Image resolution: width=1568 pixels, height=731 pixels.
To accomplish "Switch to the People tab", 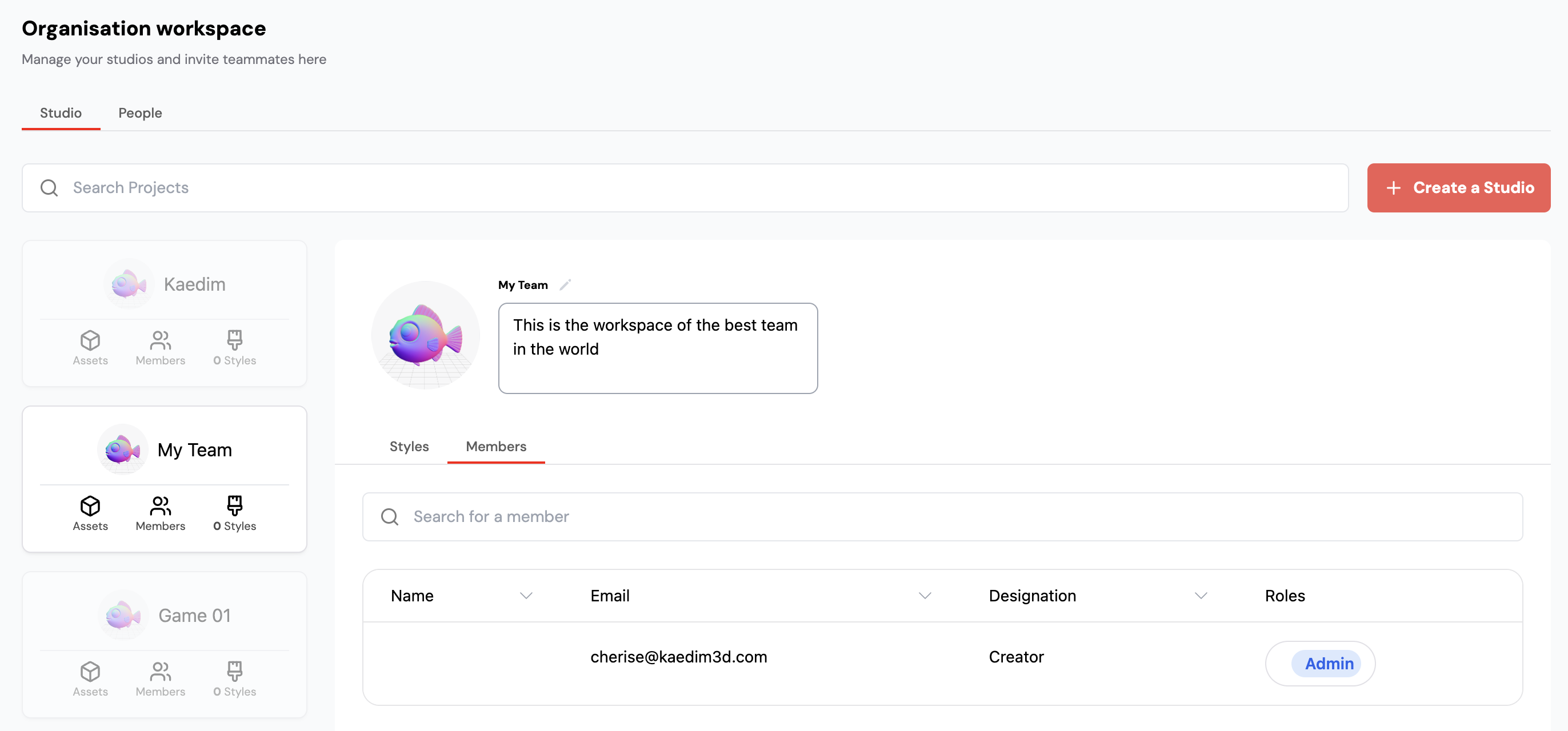I will tap(140, 113).
